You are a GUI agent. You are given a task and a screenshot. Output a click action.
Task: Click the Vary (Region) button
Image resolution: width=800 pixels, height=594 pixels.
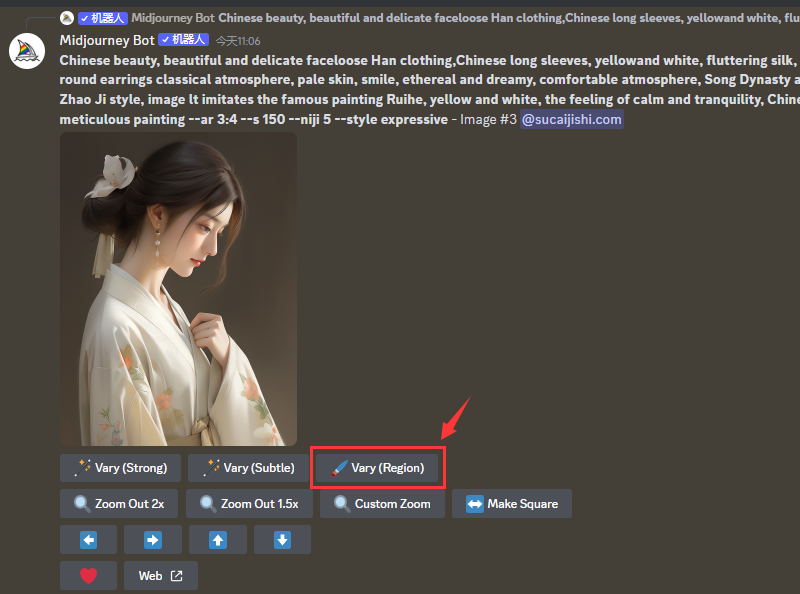tap(377, 468)
